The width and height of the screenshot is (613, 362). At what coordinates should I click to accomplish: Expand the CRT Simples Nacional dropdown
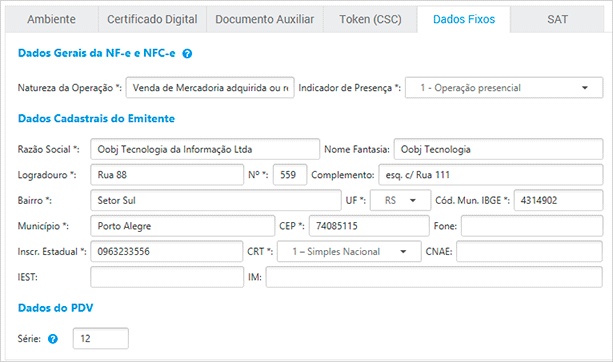click(349, 252)
